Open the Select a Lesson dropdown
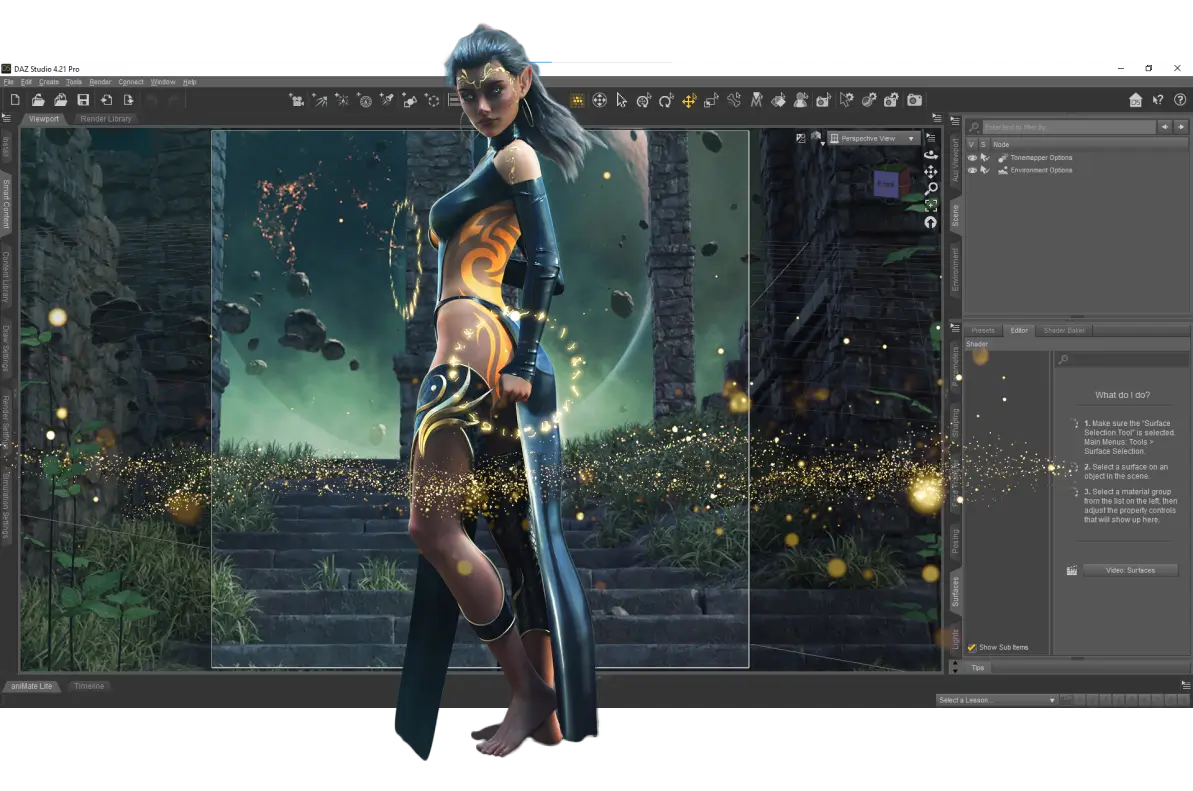The height and width of the screenshot is (791, 1193). [997, 700]
